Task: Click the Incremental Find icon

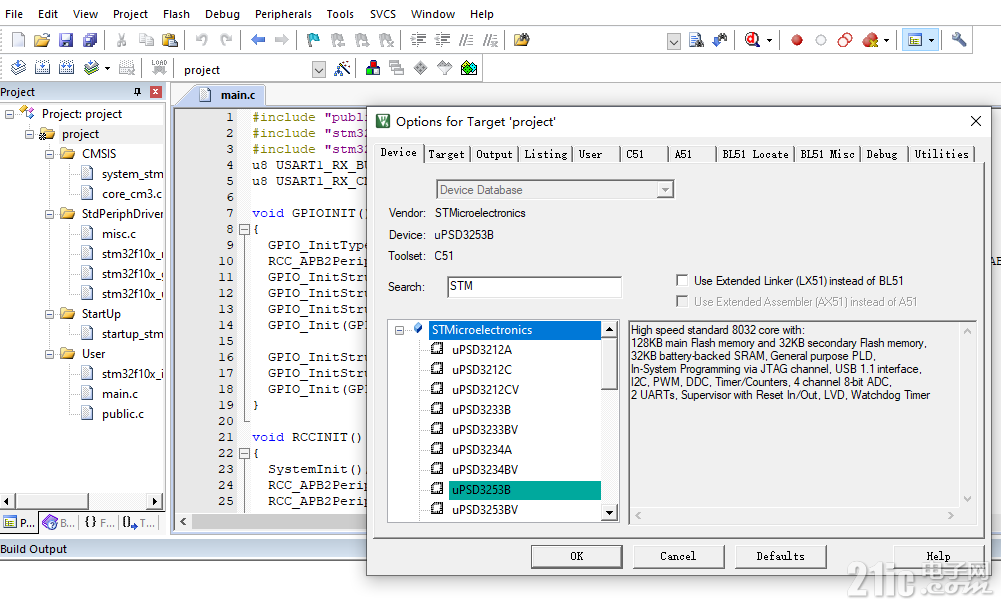Action: [x=720, y=40]
